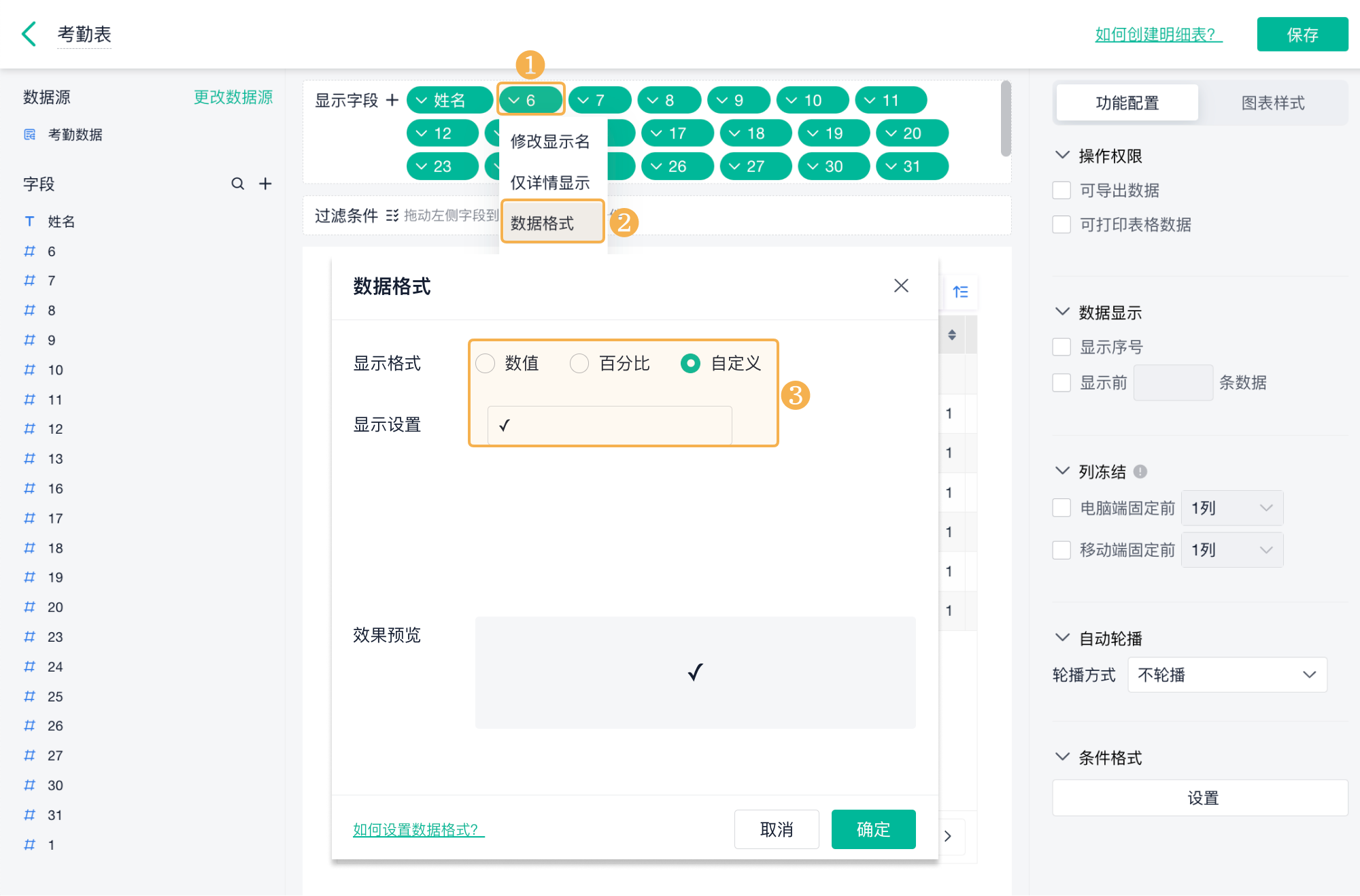Click the 考勤表 title text
1360x896 pixels.
click(84, 34)
